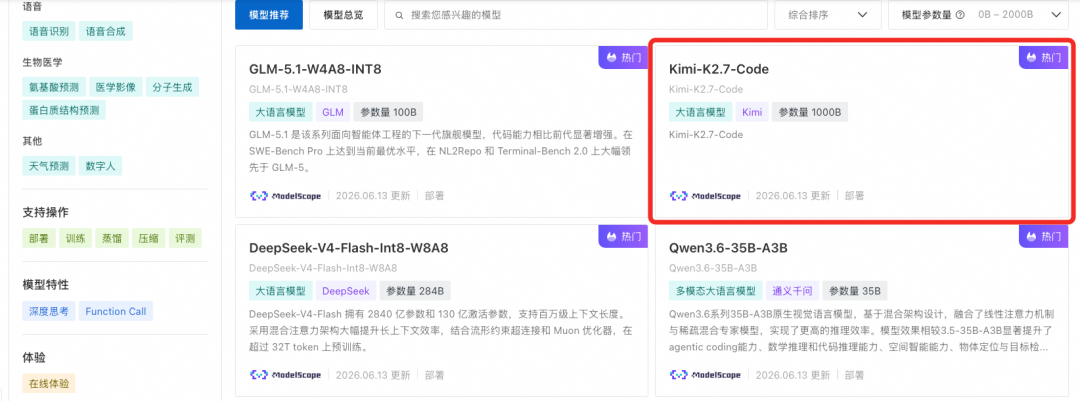Toggle the 分子生成 filter tag
Image resolution: width=1080 pixels, height=401 pixels.
pyautogui.click(x=172, y=87)
